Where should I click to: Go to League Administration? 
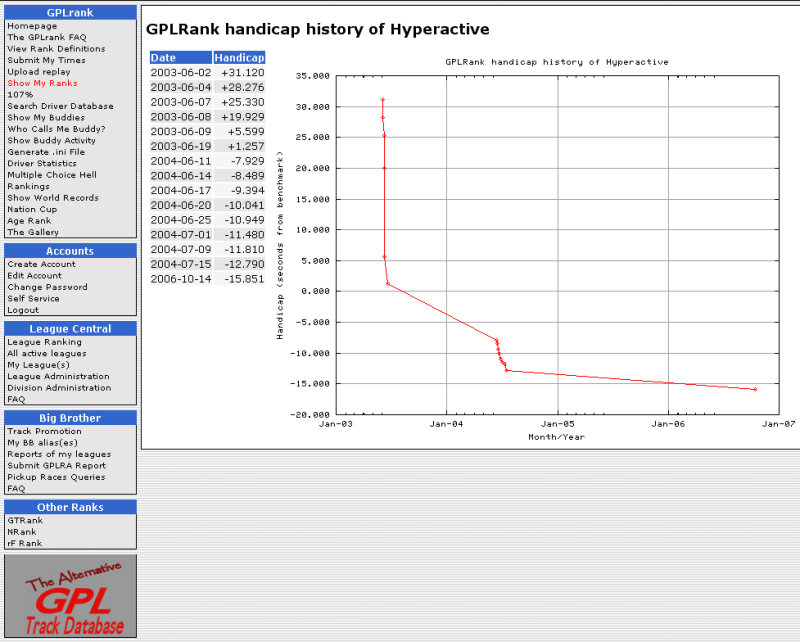tap(58, 377)
